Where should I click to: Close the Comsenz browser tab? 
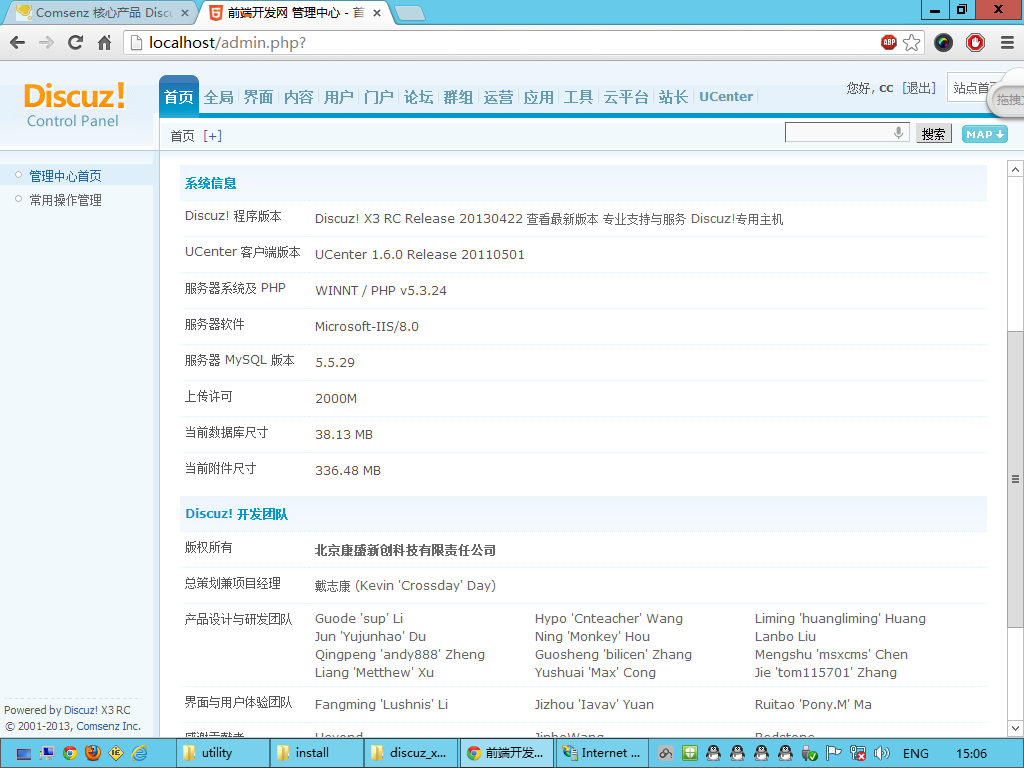185,12
